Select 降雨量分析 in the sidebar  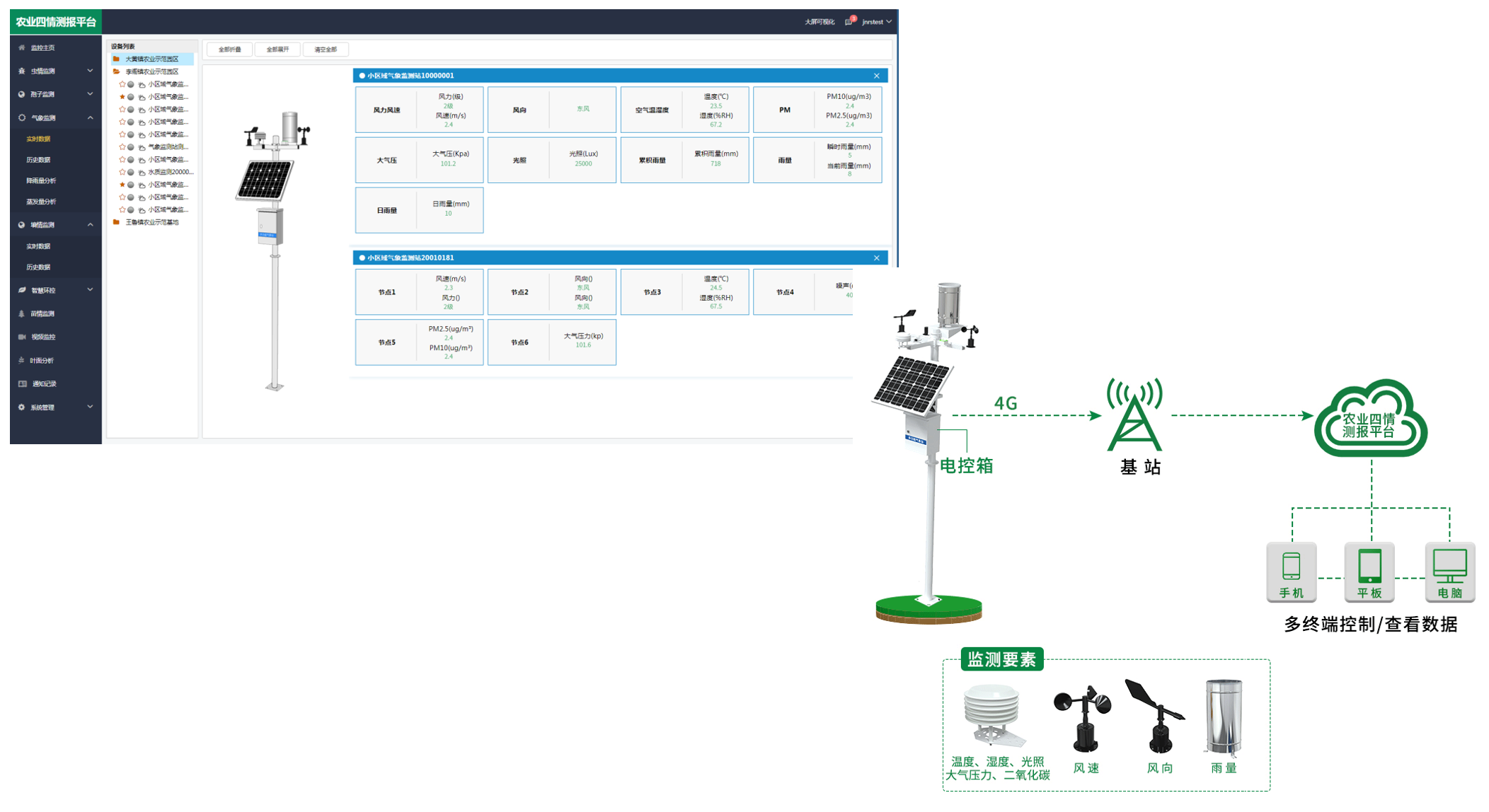point(41,181)
